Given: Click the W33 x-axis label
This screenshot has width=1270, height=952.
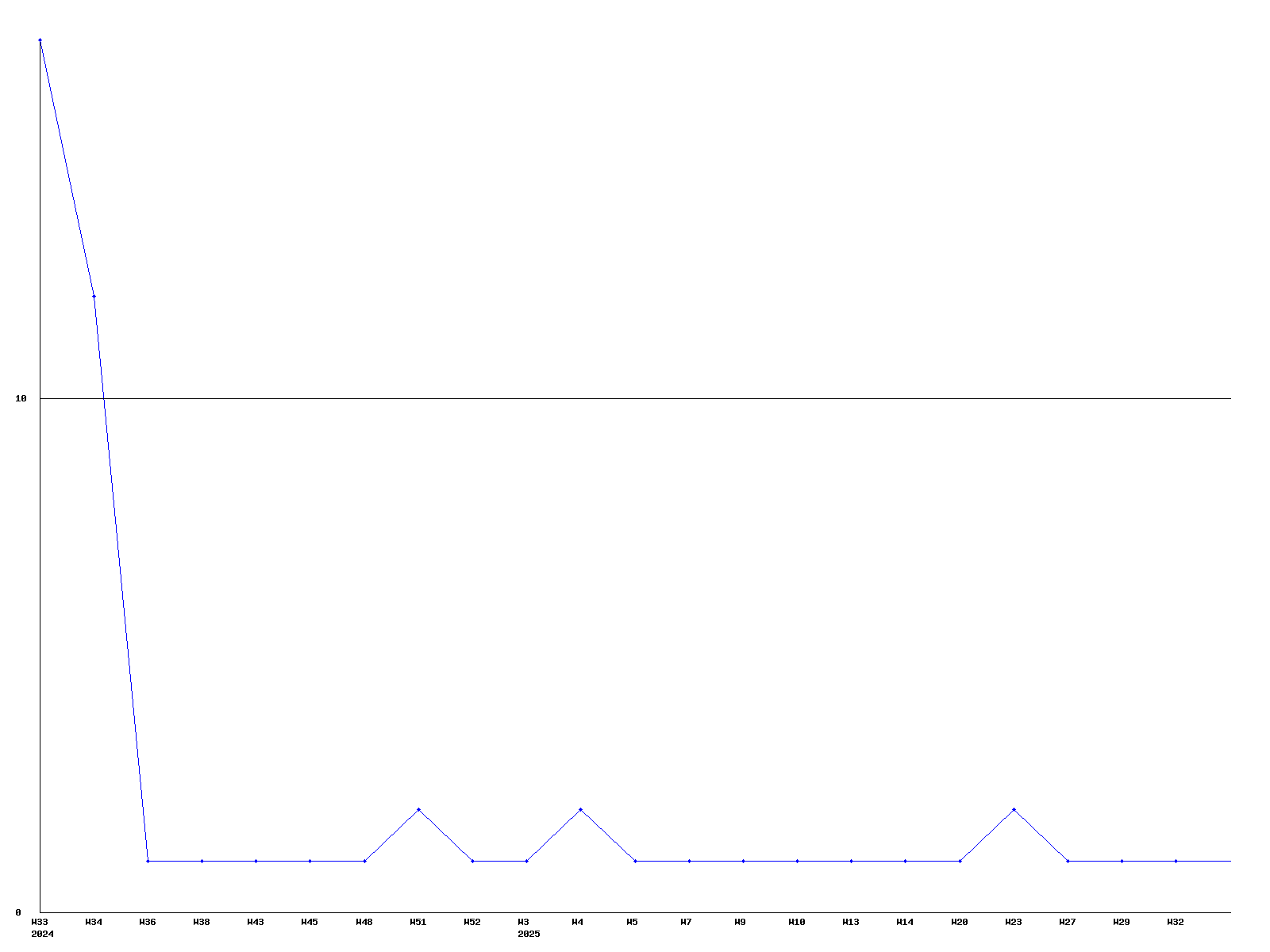Looking at the screenshot, I should 40,922.
